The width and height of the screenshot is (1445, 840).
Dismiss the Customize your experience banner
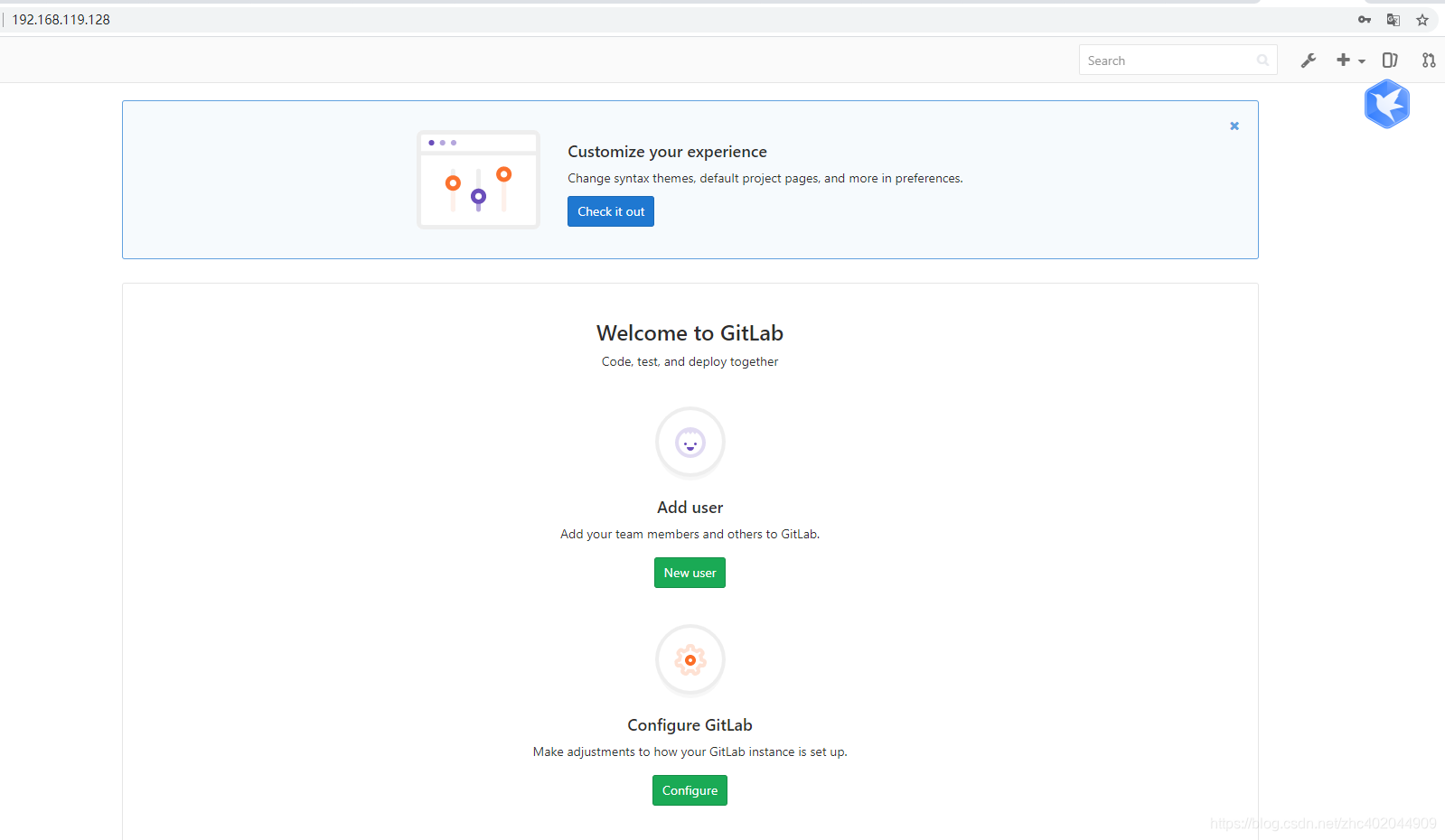[1234, 126]
